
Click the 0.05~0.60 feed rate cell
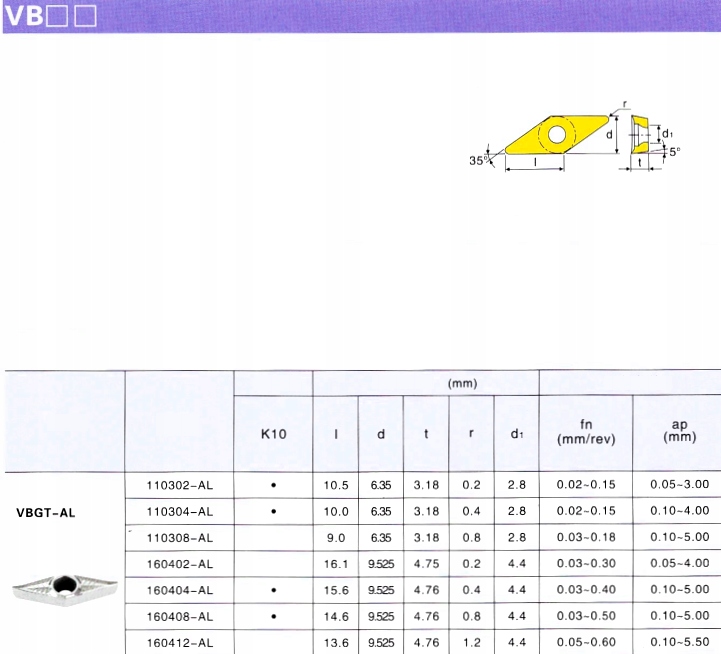pyautogui.click(x=586, y=642)
